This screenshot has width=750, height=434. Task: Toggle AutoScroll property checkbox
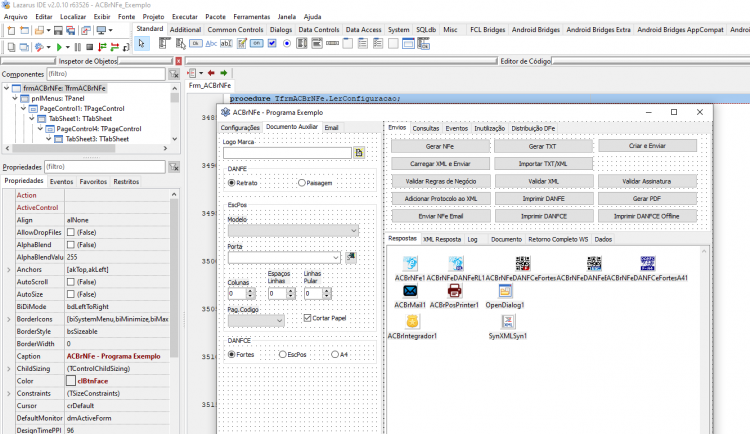tap(71, 282)
